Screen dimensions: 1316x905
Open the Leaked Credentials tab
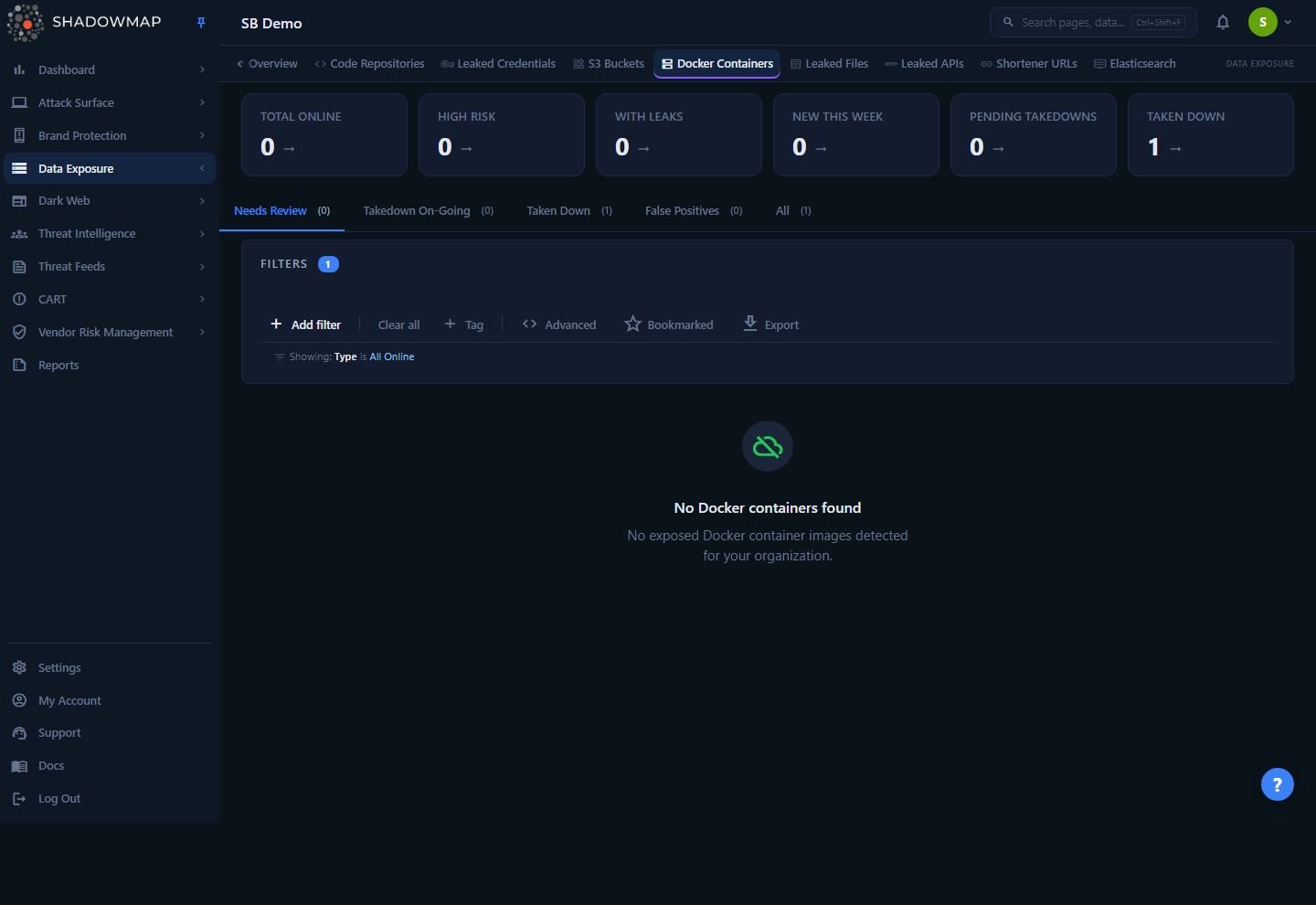(x=498, y=64)
